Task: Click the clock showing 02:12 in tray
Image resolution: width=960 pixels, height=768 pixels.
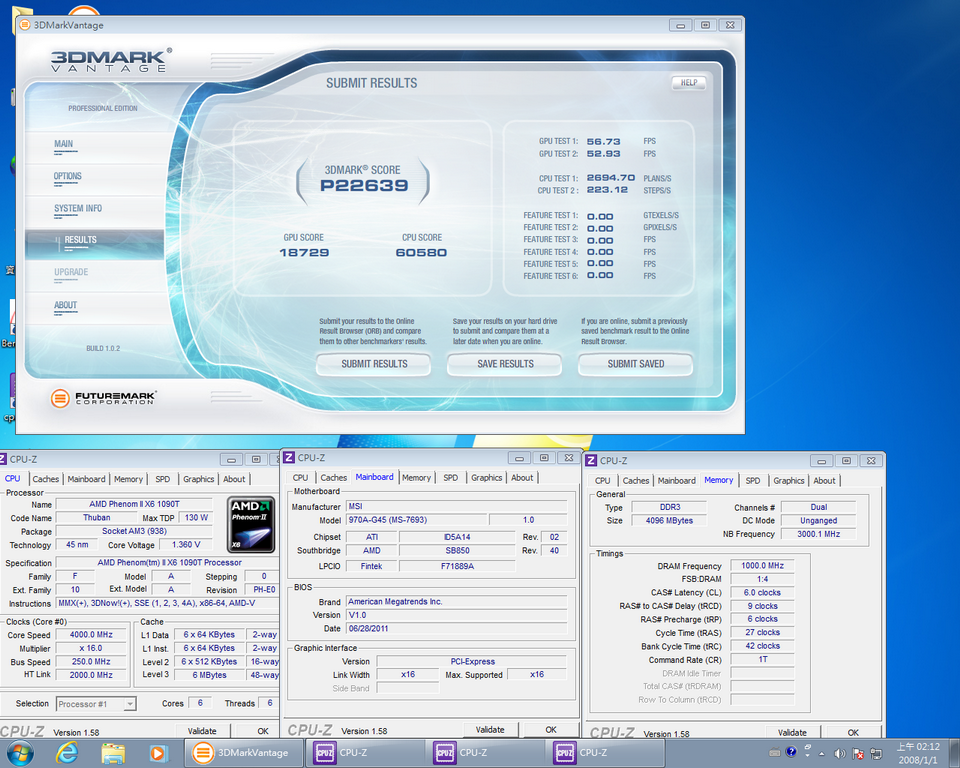Action: coord(918,747)
